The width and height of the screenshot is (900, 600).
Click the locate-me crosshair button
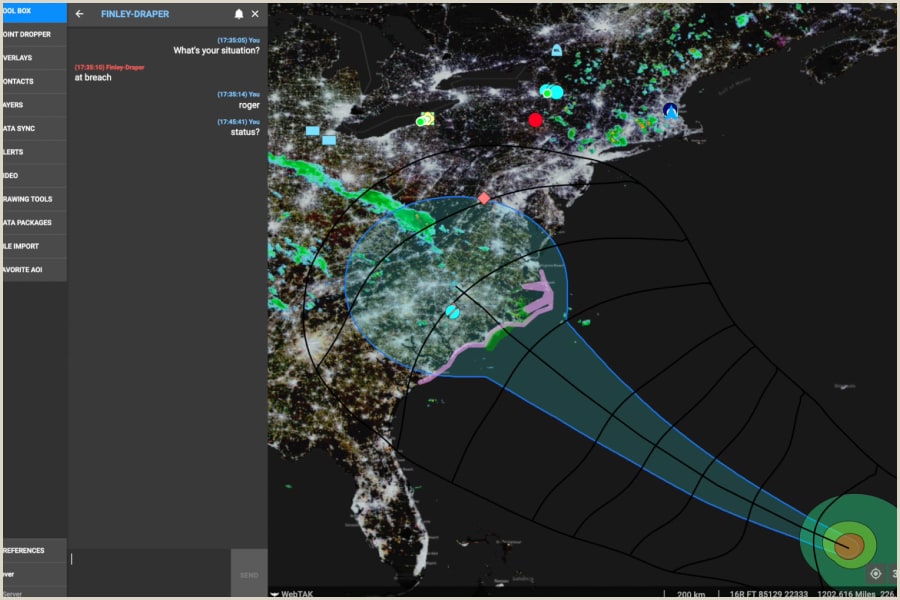(x=876, y=573)
